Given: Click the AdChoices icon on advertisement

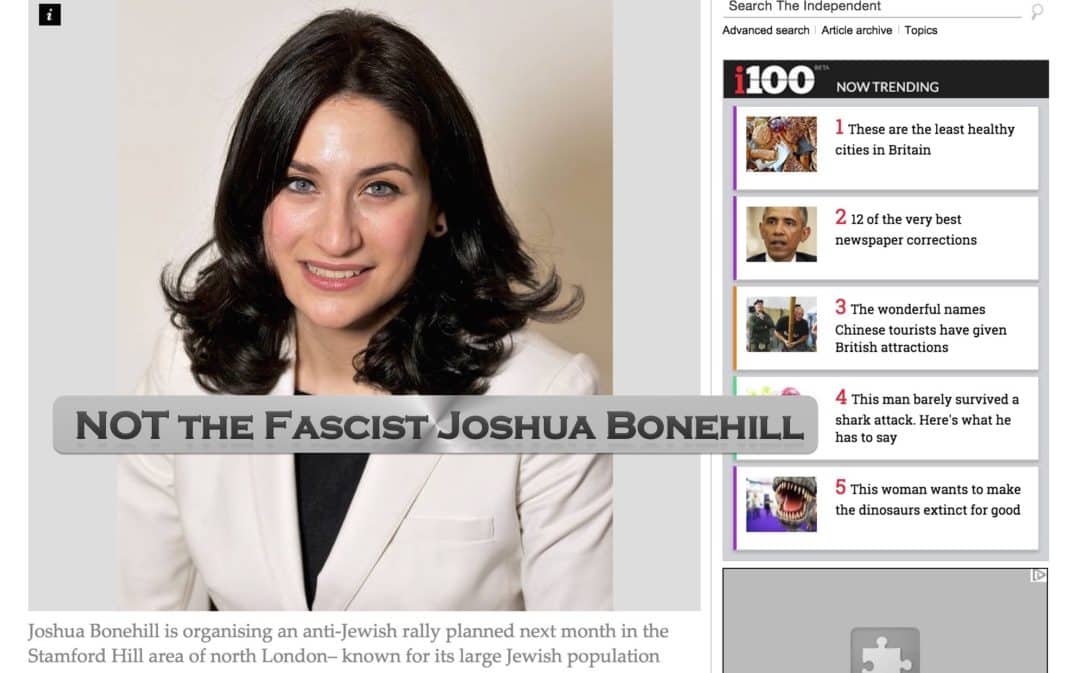Looking at the screenshot, I should click(1039, 576).
